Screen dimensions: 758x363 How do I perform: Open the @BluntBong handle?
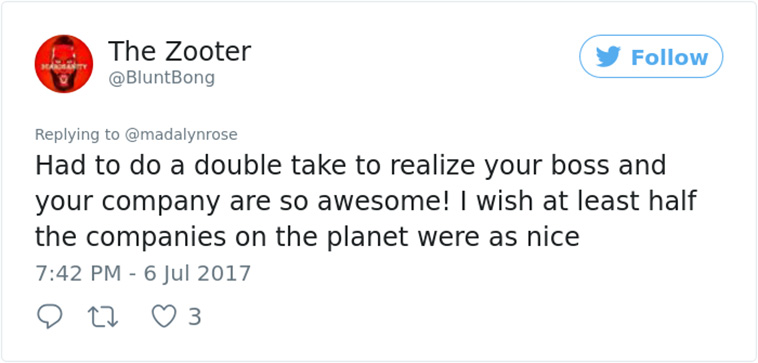161,78
